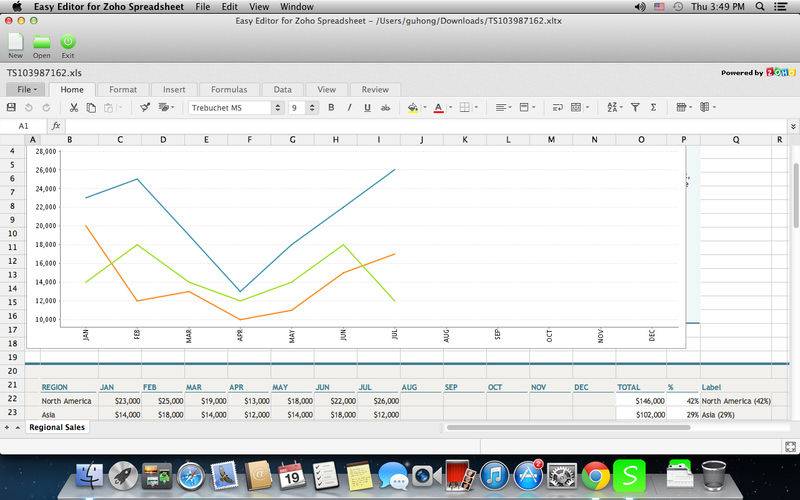The width and height of the screenshot is (800, 500).
Task: Switch to the Format tab
Action: pos(123,89)
